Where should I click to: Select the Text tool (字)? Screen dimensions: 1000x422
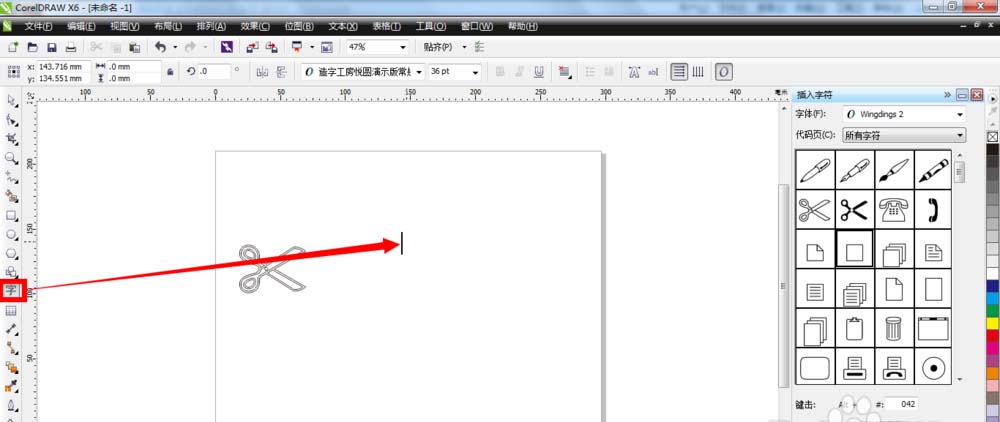pos(11,291)
